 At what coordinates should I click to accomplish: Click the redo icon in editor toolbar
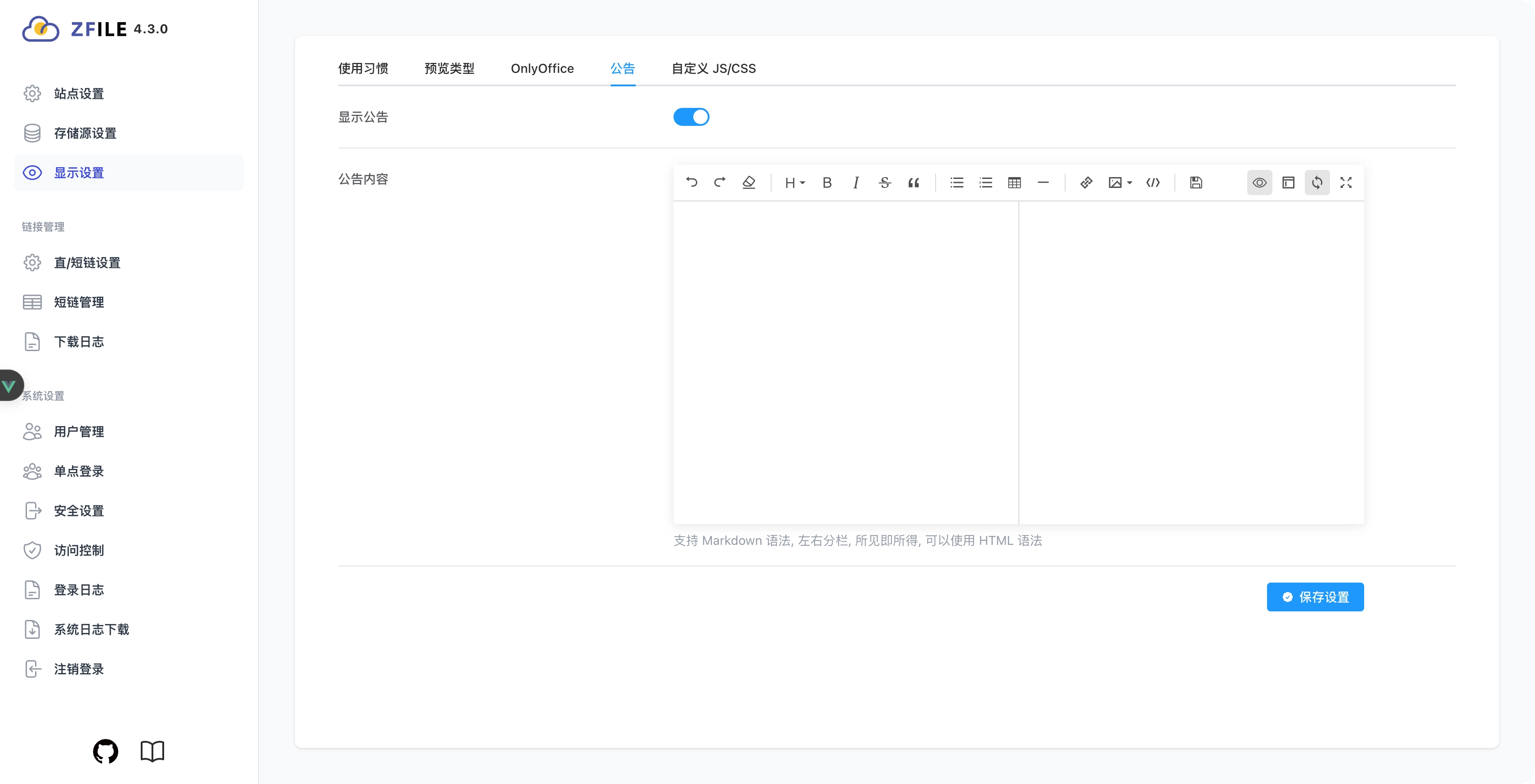(x=720, y=183)
